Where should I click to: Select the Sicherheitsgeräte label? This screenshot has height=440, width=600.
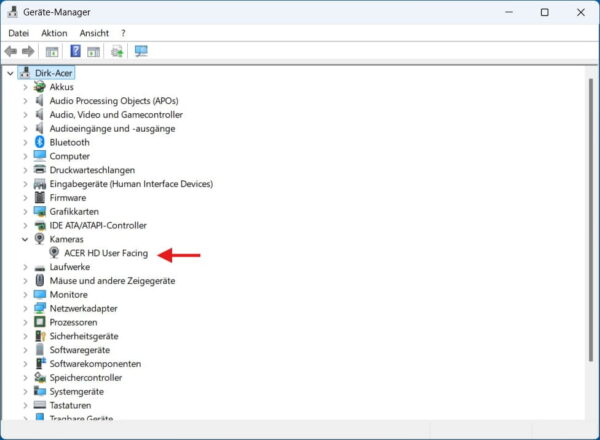84,336
